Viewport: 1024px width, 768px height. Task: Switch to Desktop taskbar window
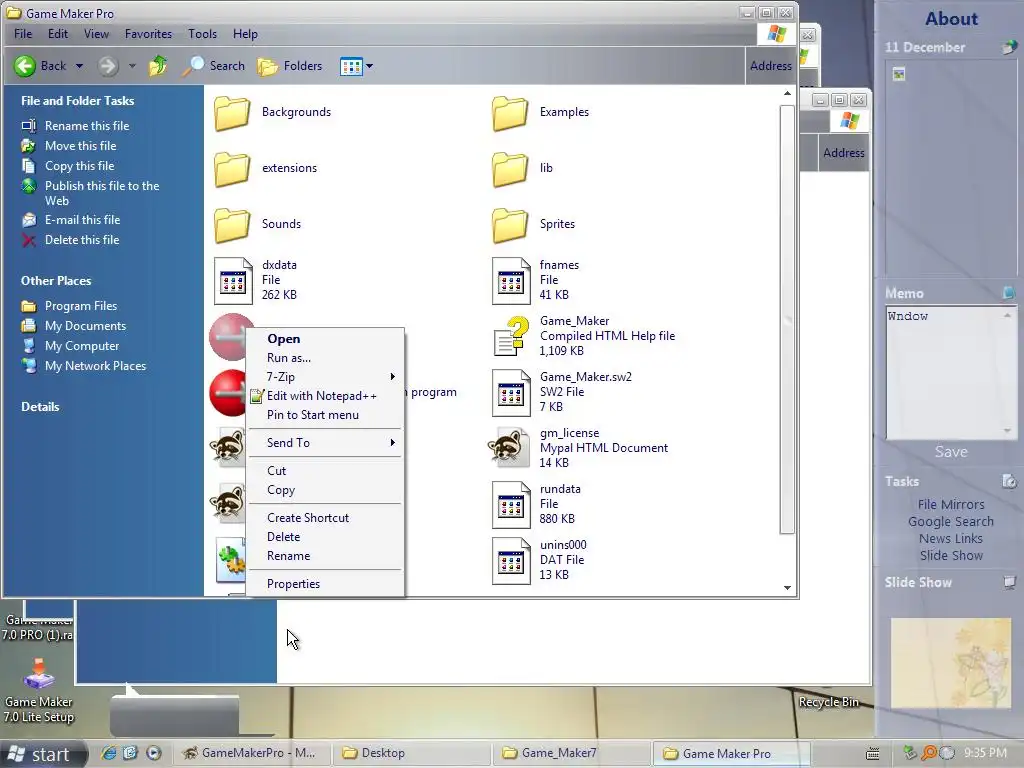coord(411,753)
